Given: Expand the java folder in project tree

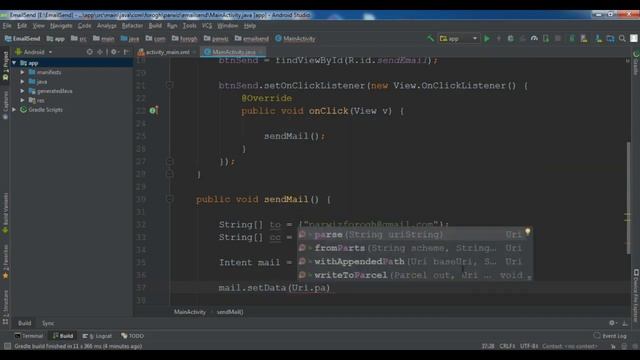Looking at the screenshot, I should [x=22, y=82].
